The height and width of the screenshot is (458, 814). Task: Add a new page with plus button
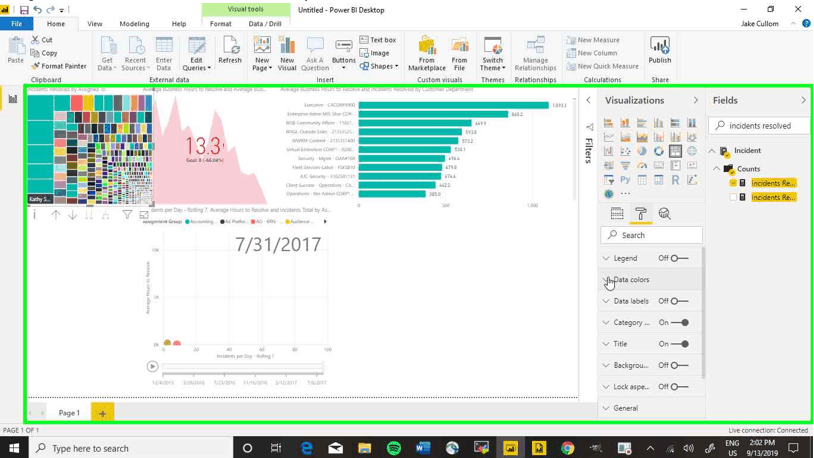[x=102, y=413]
